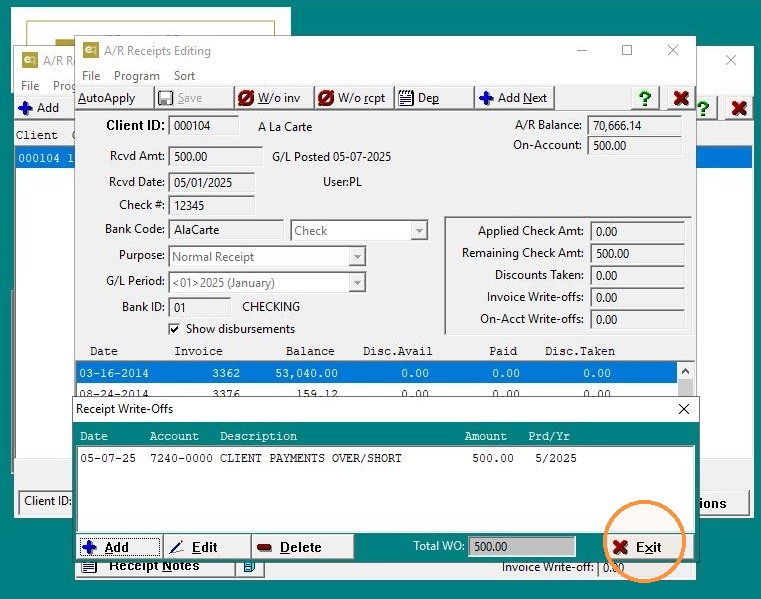Click the Bank Code field AlaCarte

[226, 230]
